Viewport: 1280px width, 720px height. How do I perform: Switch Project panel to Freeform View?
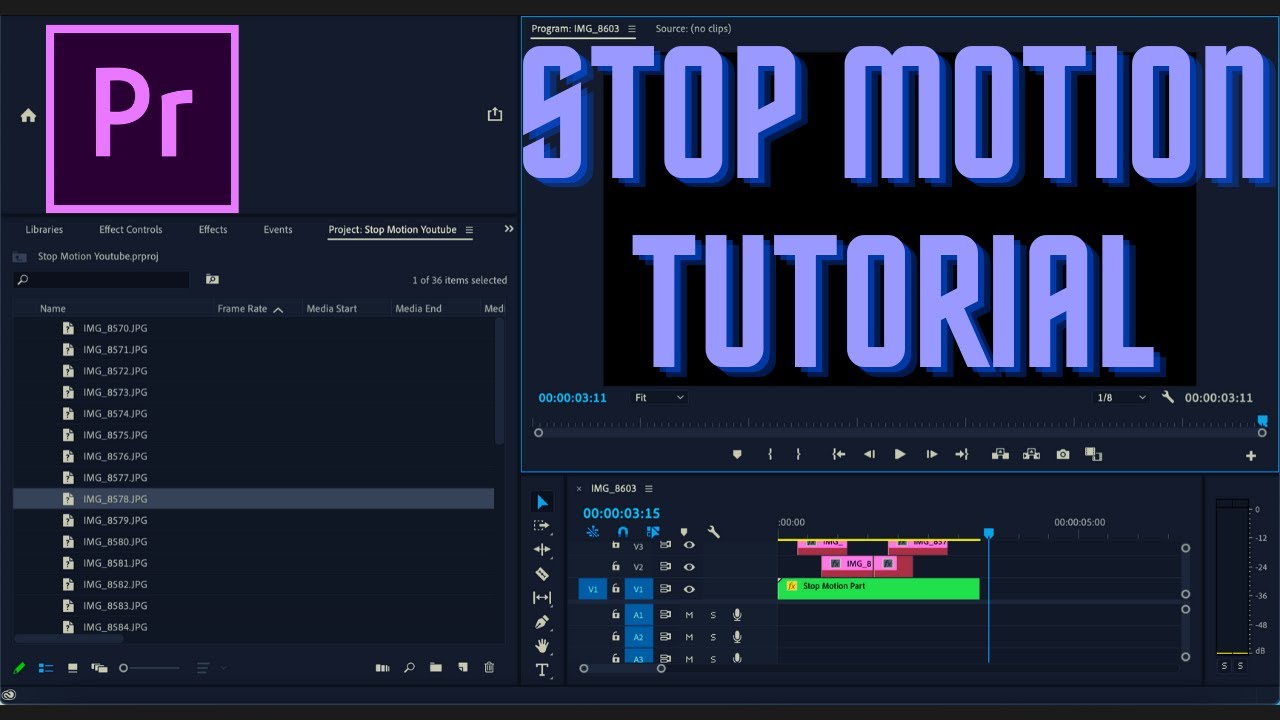[99, 668]
